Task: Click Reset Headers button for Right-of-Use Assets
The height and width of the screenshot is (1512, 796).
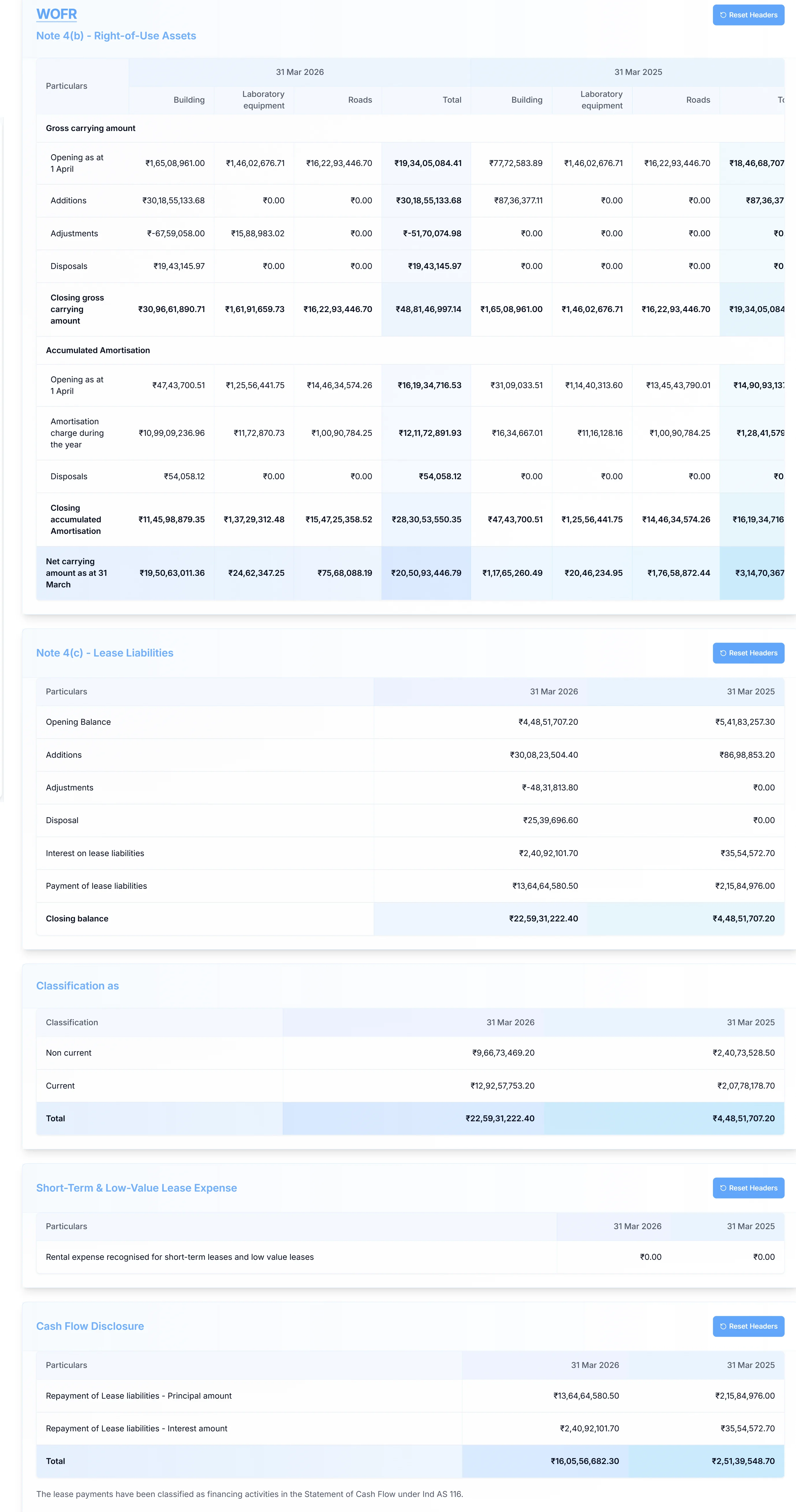Action: pos(748,15)
